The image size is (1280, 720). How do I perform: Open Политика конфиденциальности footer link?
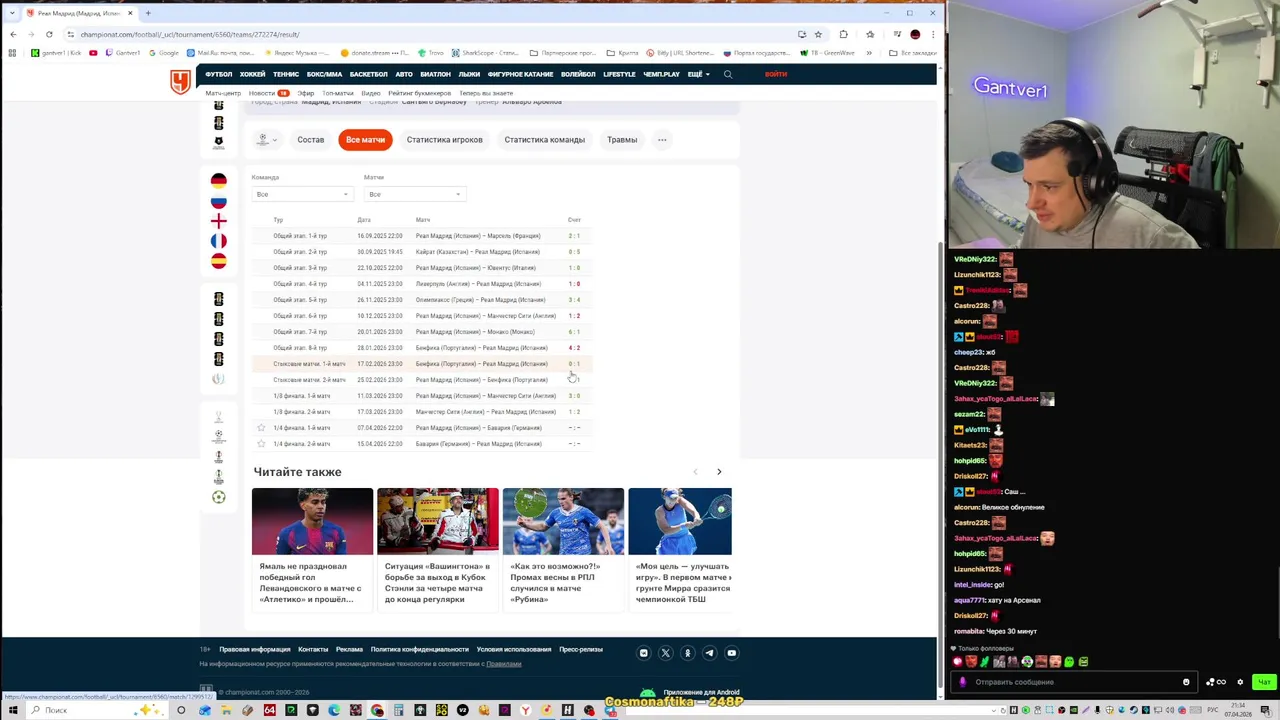pyautogui.click(x=420, y=650)
